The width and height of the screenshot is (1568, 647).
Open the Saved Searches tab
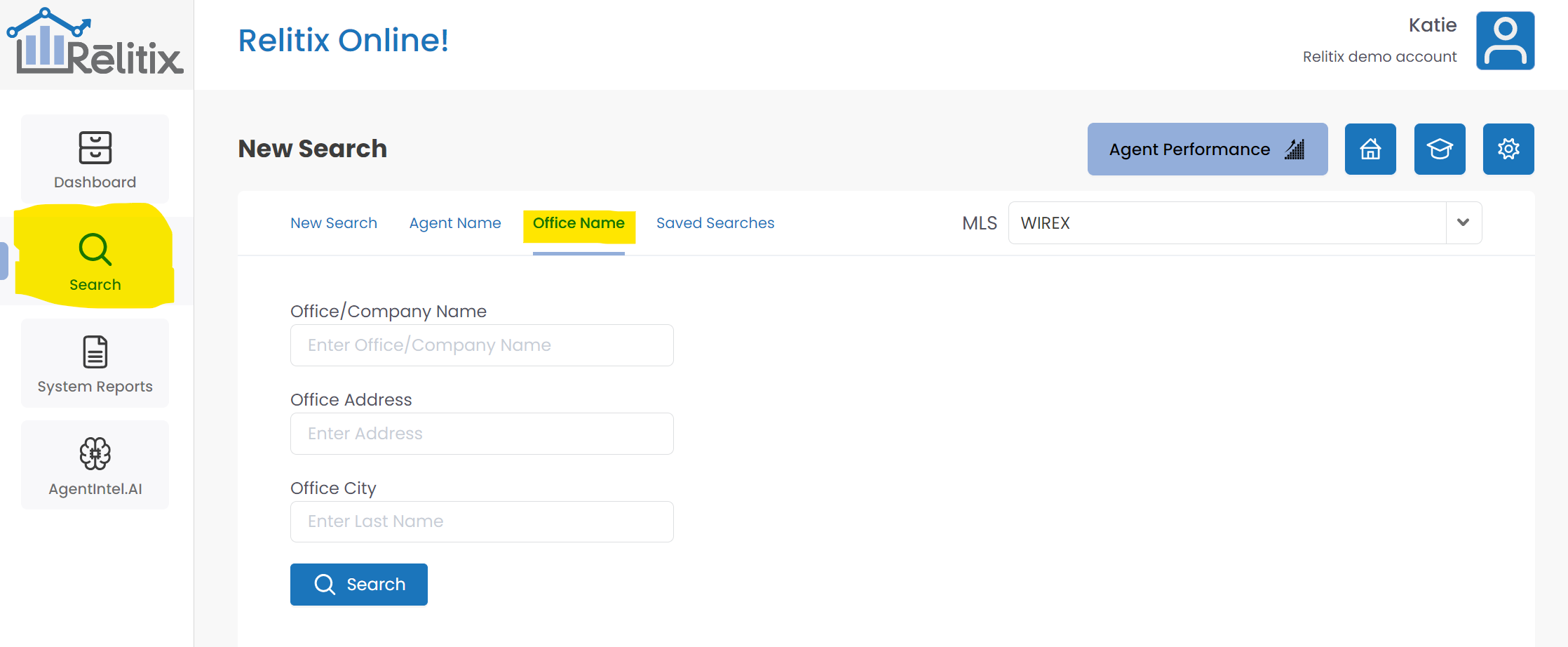click(715, 223)
